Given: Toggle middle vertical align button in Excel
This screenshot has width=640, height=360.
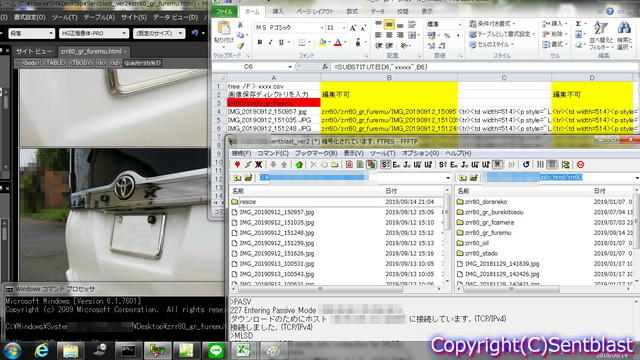Looking at the screenshot, I should [389, 25].
